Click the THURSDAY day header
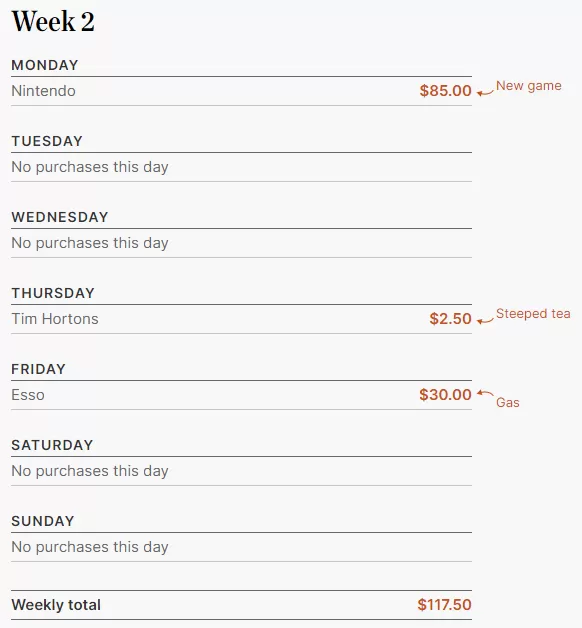 pos(53,293)
